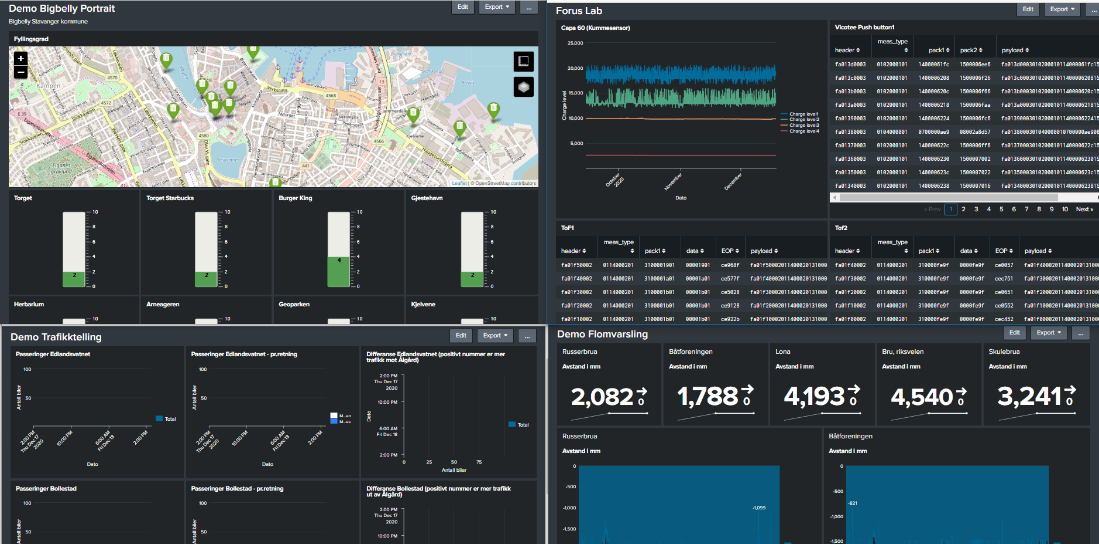Go to page 5 of Vicotee table
This screenshot has height=544, width=1099.
coord(1002,209)
